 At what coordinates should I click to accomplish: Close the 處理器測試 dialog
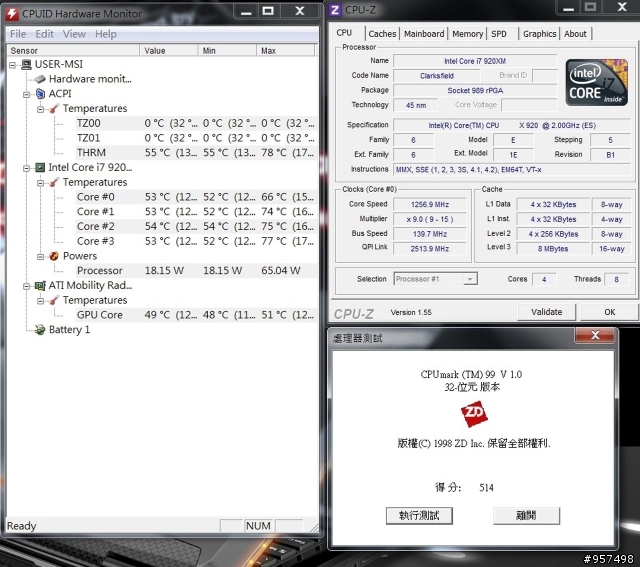[x=595, y=335]
